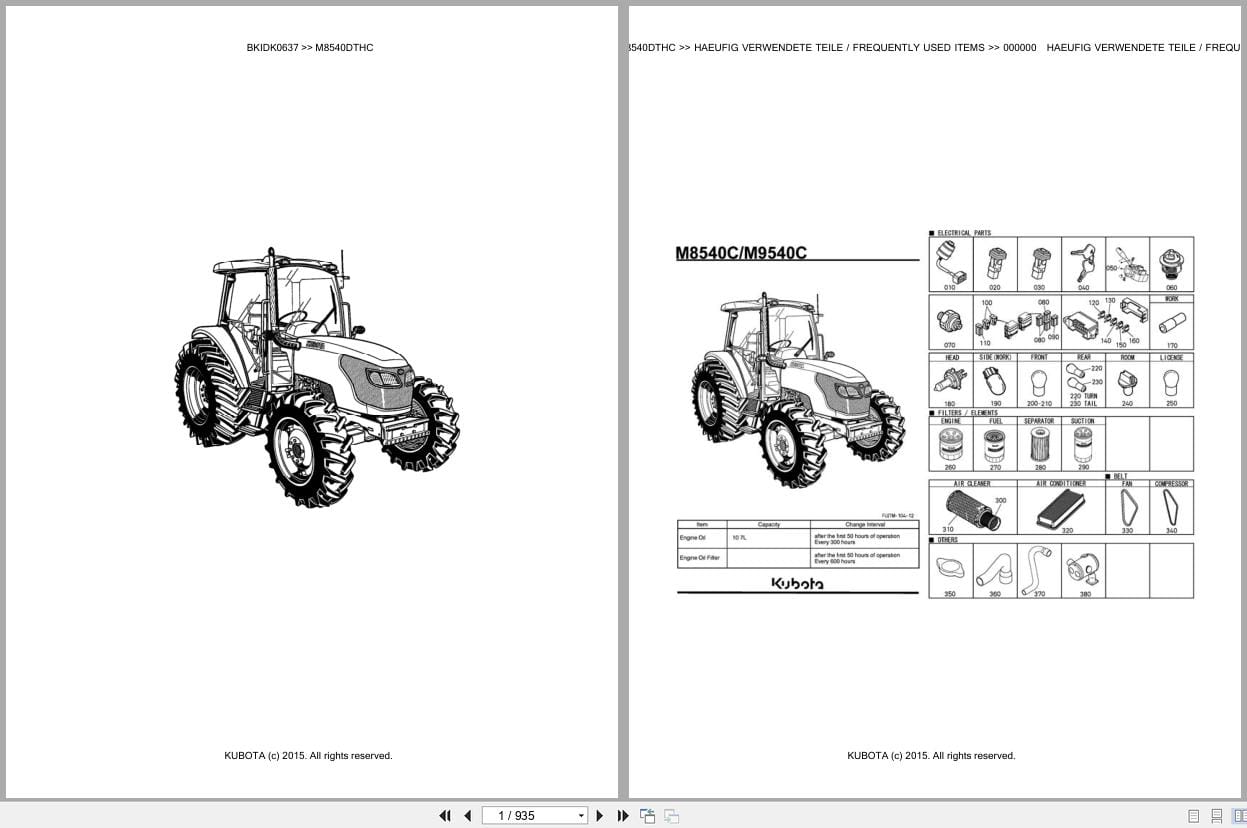
Task: Select electrical part 010 icon
Action: point(950,264)
